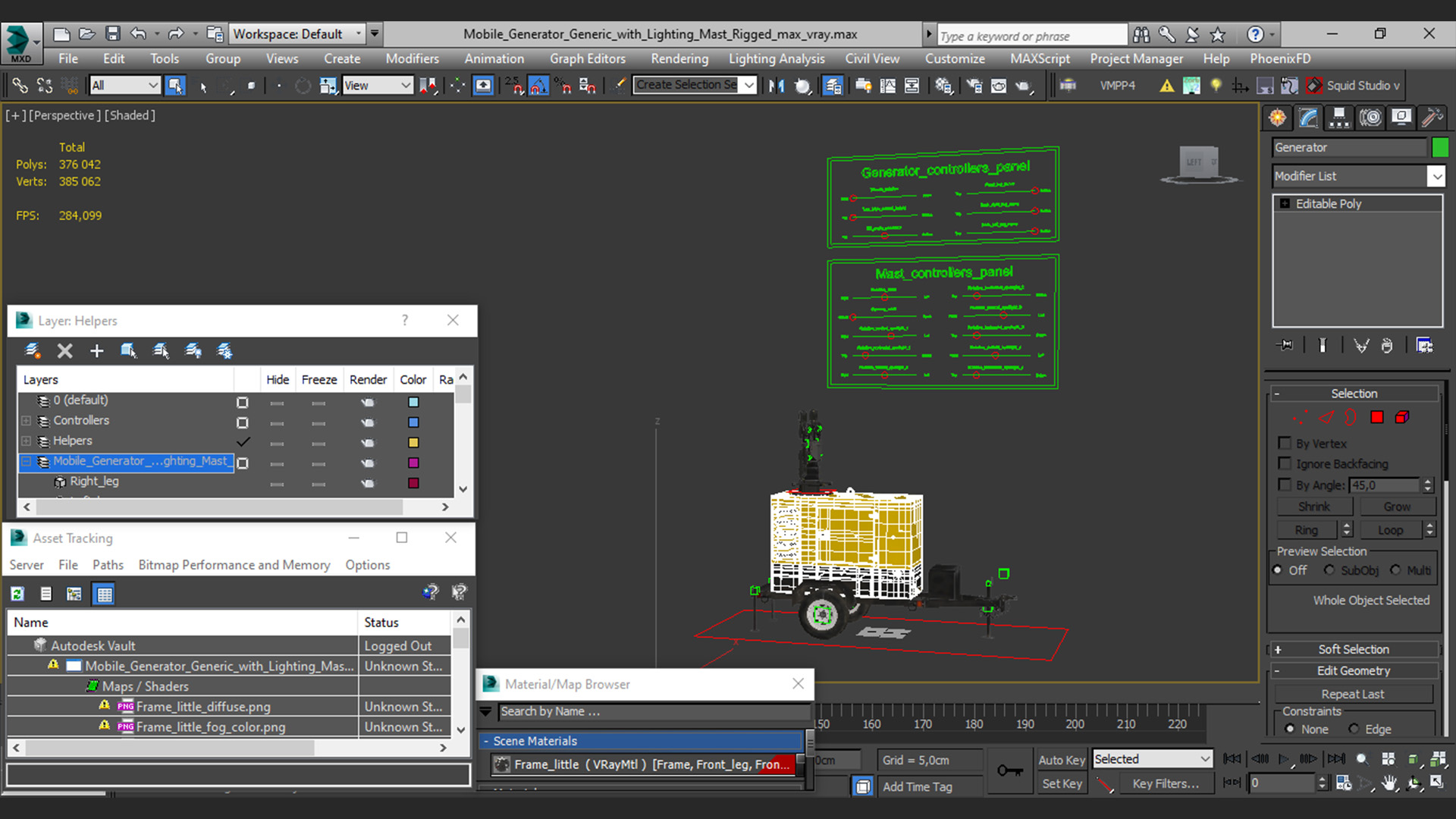Click the Loop button
Image resolution: width=1456 pixels, height=819 pixels.
pyautogui.click(x=1390, y=530)
